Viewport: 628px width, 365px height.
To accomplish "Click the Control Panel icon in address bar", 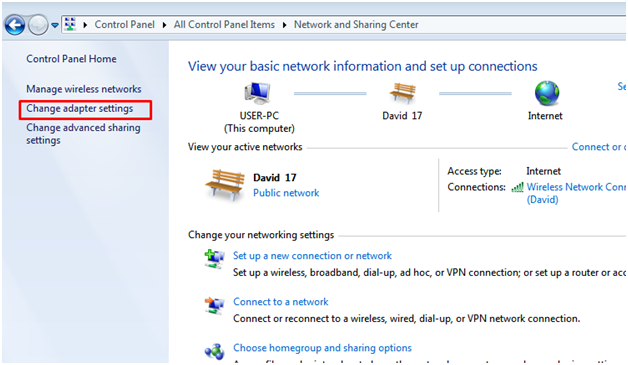I will pos(70,24).
